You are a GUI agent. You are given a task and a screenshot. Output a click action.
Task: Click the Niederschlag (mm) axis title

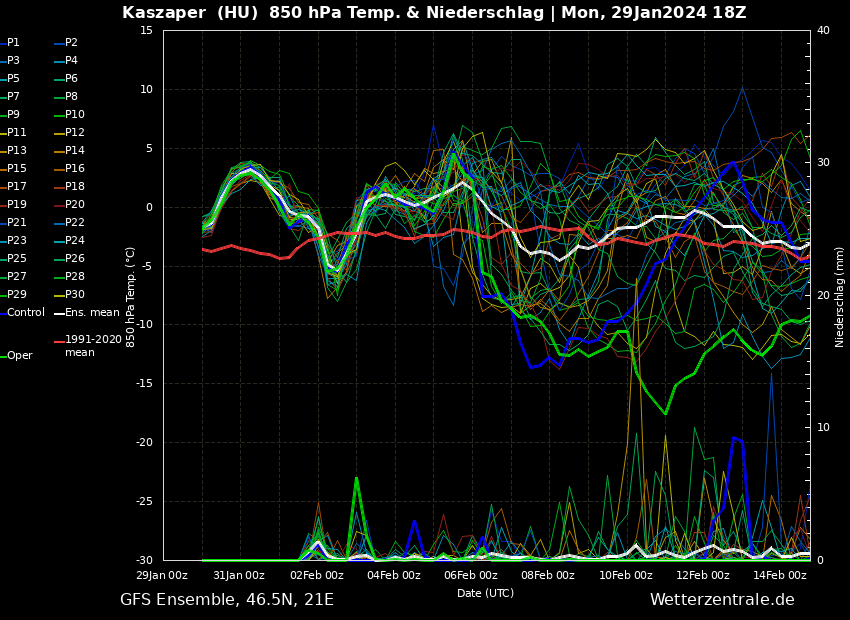pyautogui.click(x=840, y=297)
